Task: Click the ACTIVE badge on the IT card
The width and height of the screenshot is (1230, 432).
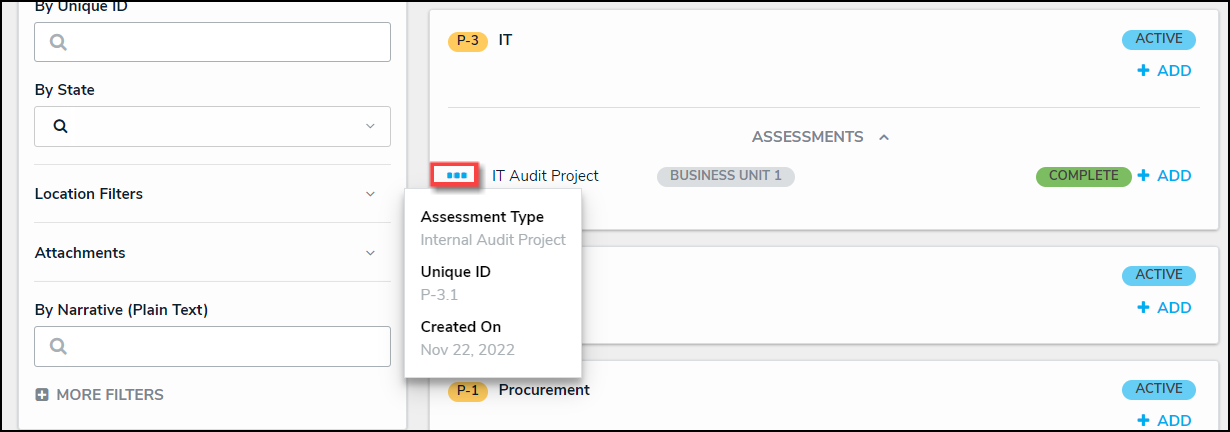Action: pyautogui.click(x=1158, y=40)
